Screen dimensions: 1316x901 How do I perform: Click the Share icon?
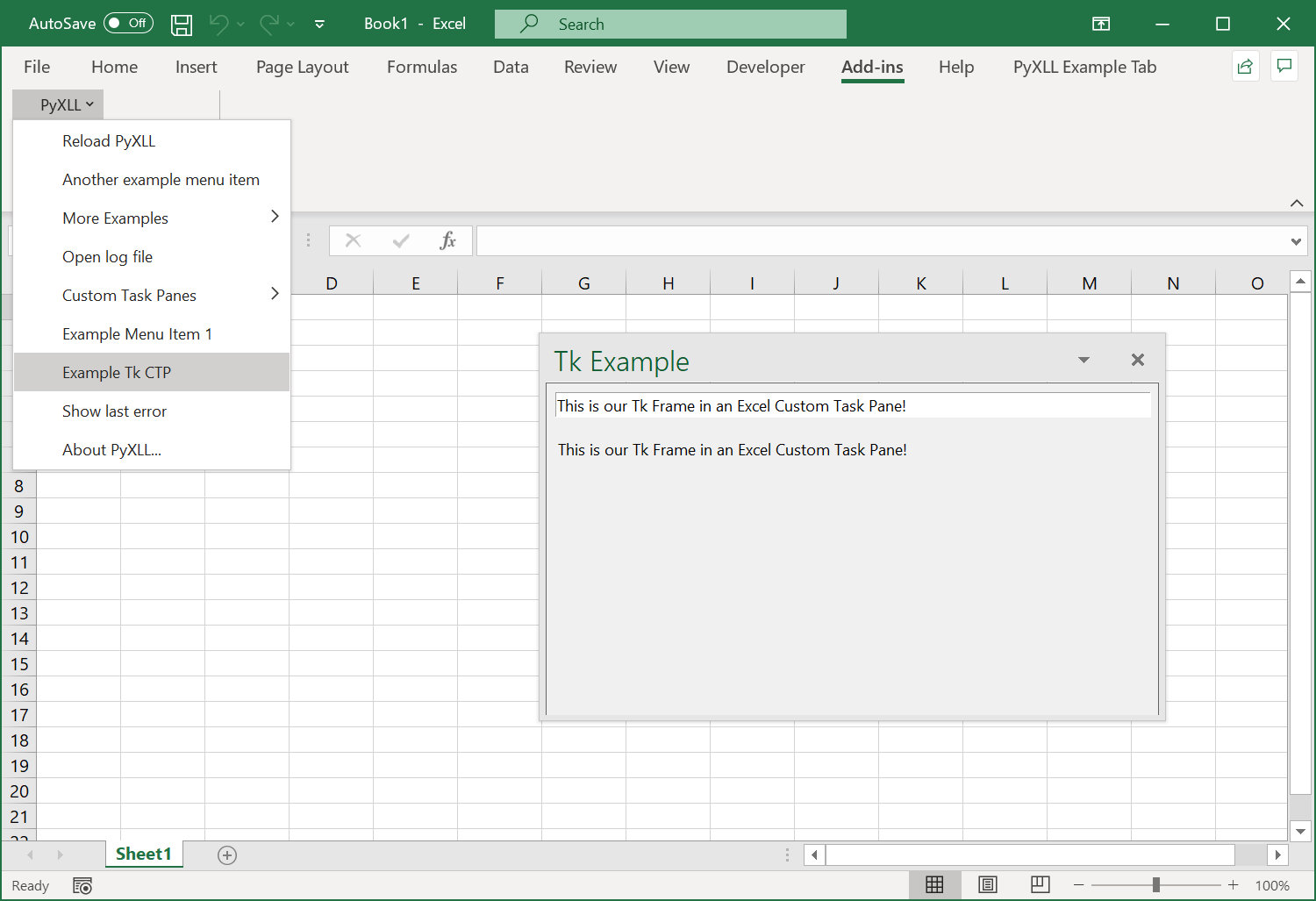coord(1245,67)
